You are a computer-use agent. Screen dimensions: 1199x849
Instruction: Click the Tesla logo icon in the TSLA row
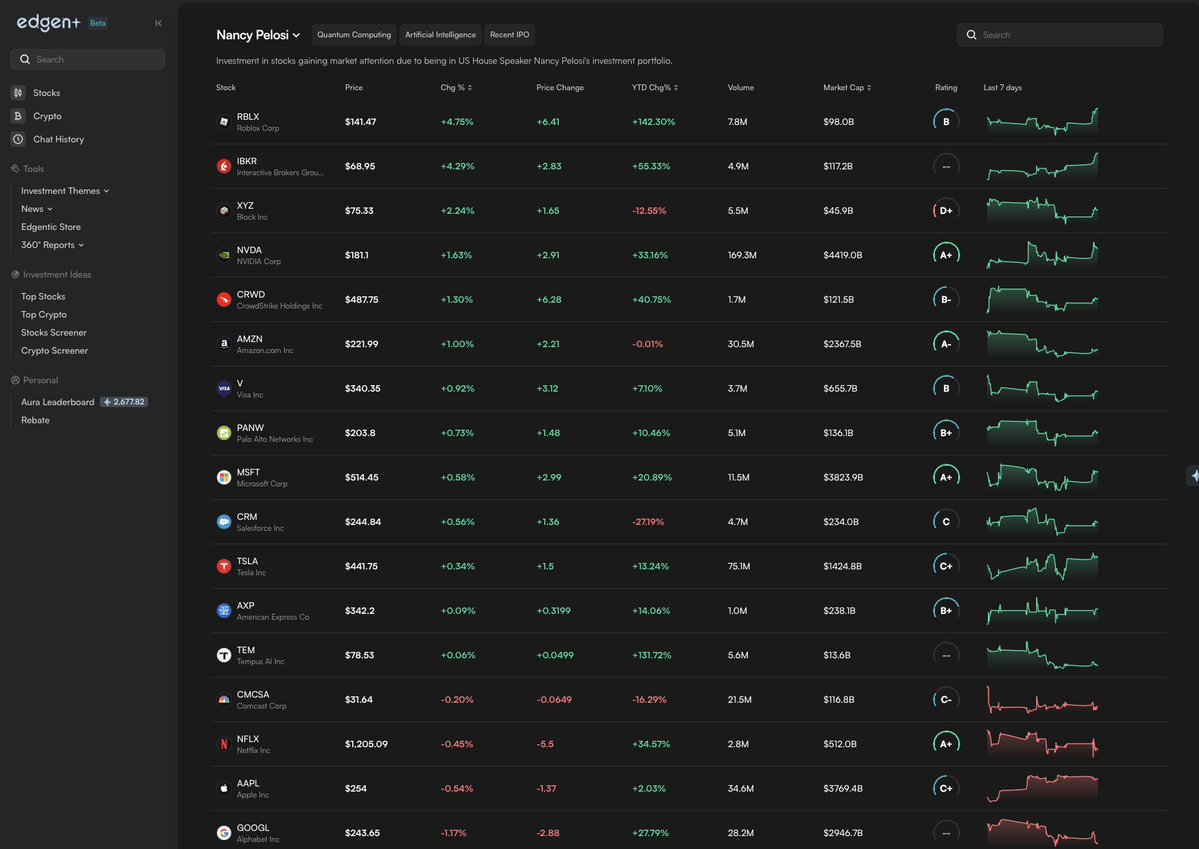(x=224, y=565)
